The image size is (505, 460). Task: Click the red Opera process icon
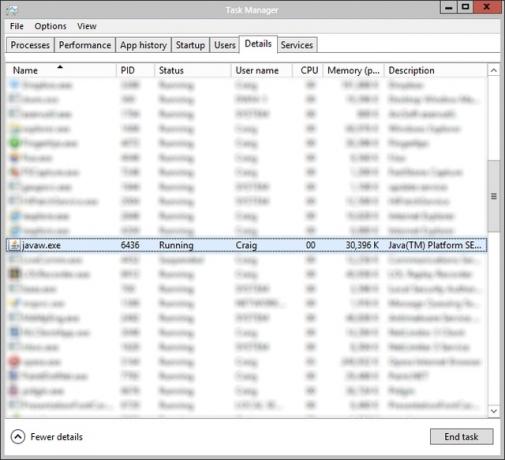coord(15,362)
